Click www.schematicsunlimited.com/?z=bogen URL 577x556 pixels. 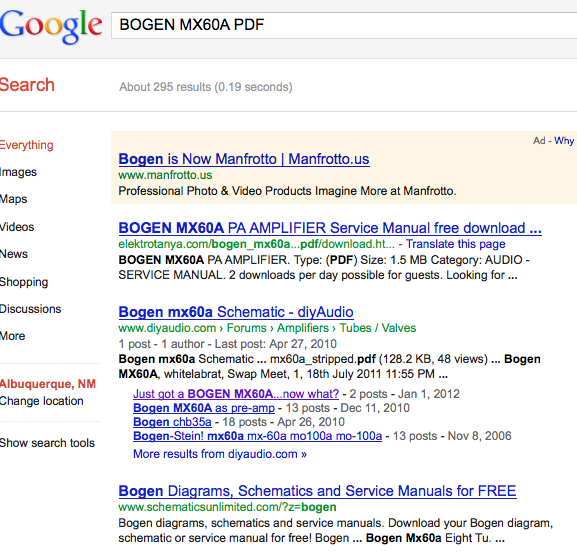[227, 507]
